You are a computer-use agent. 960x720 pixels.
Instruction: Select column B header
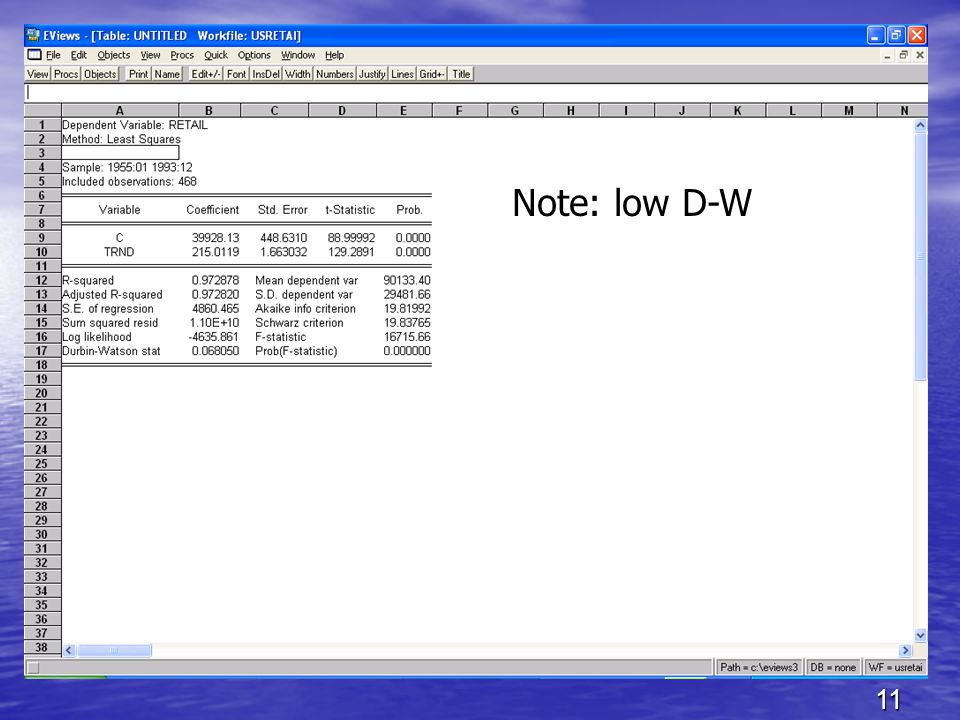click(209, 111)
